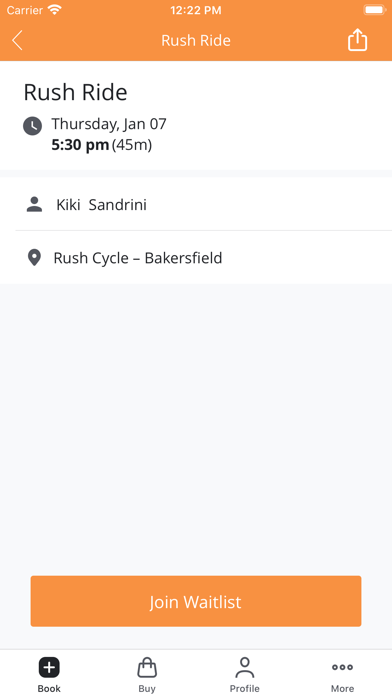Image resolution: width=392 pixels, height=696 pixels.
Task: Tap the person icon next to Kiki Sandrini
Action: [x=34, y=205]
